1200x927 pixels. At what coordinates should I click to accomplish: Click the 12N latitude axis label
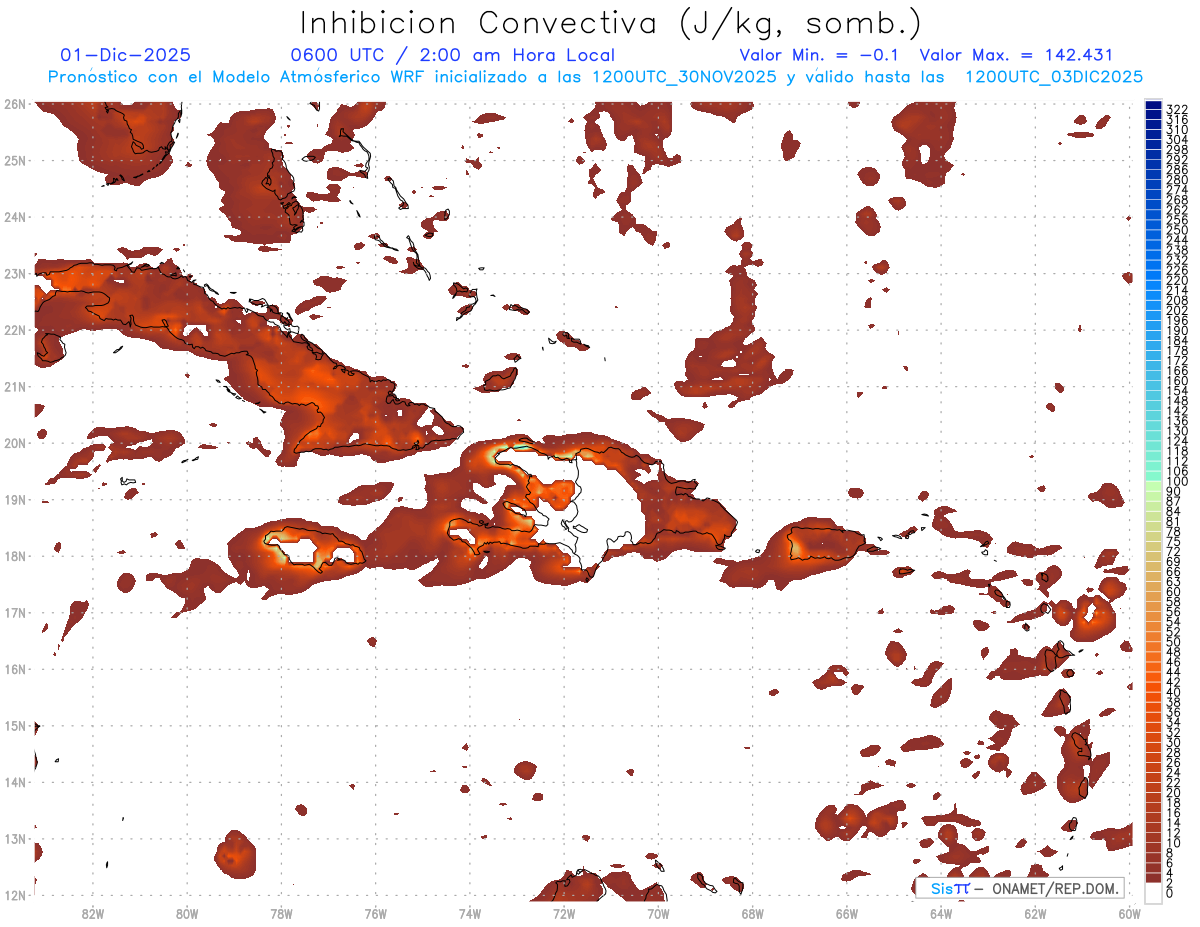click(x=14, y=895)
